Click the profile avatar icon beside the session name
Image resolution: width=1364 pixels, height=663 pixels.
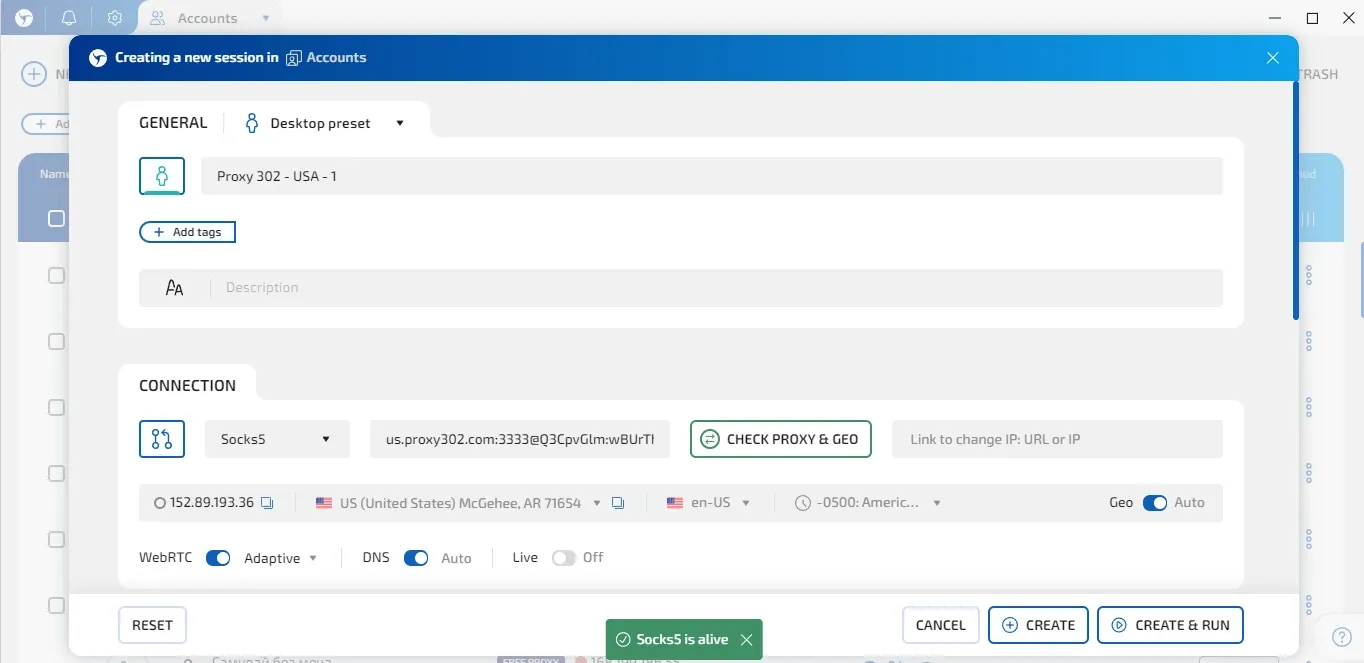click(161, 174)
